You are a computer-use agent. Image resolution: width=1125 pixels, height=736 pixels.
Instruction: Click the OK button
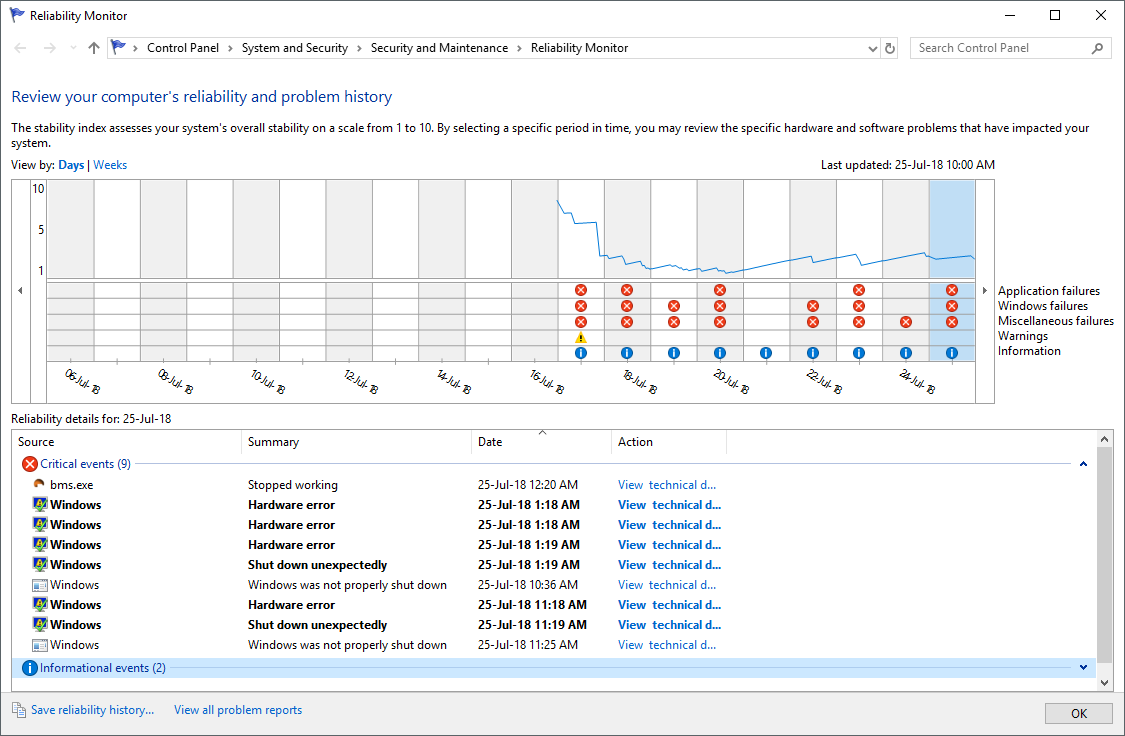click(x=1078, y=714)
